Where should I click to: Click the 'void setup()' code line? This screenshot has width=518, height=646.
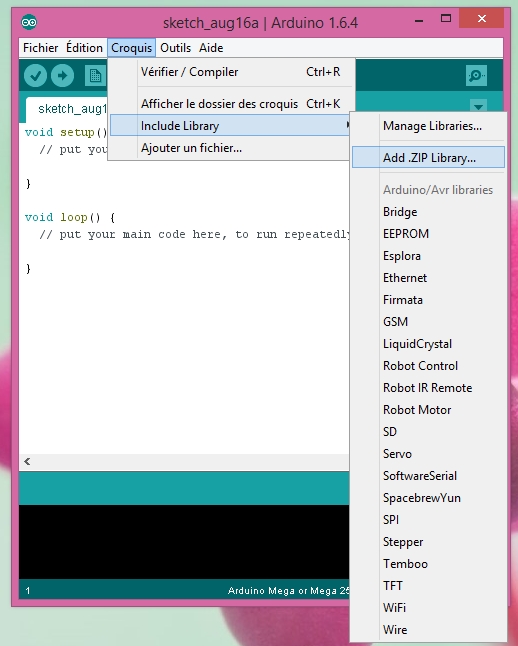66,132
